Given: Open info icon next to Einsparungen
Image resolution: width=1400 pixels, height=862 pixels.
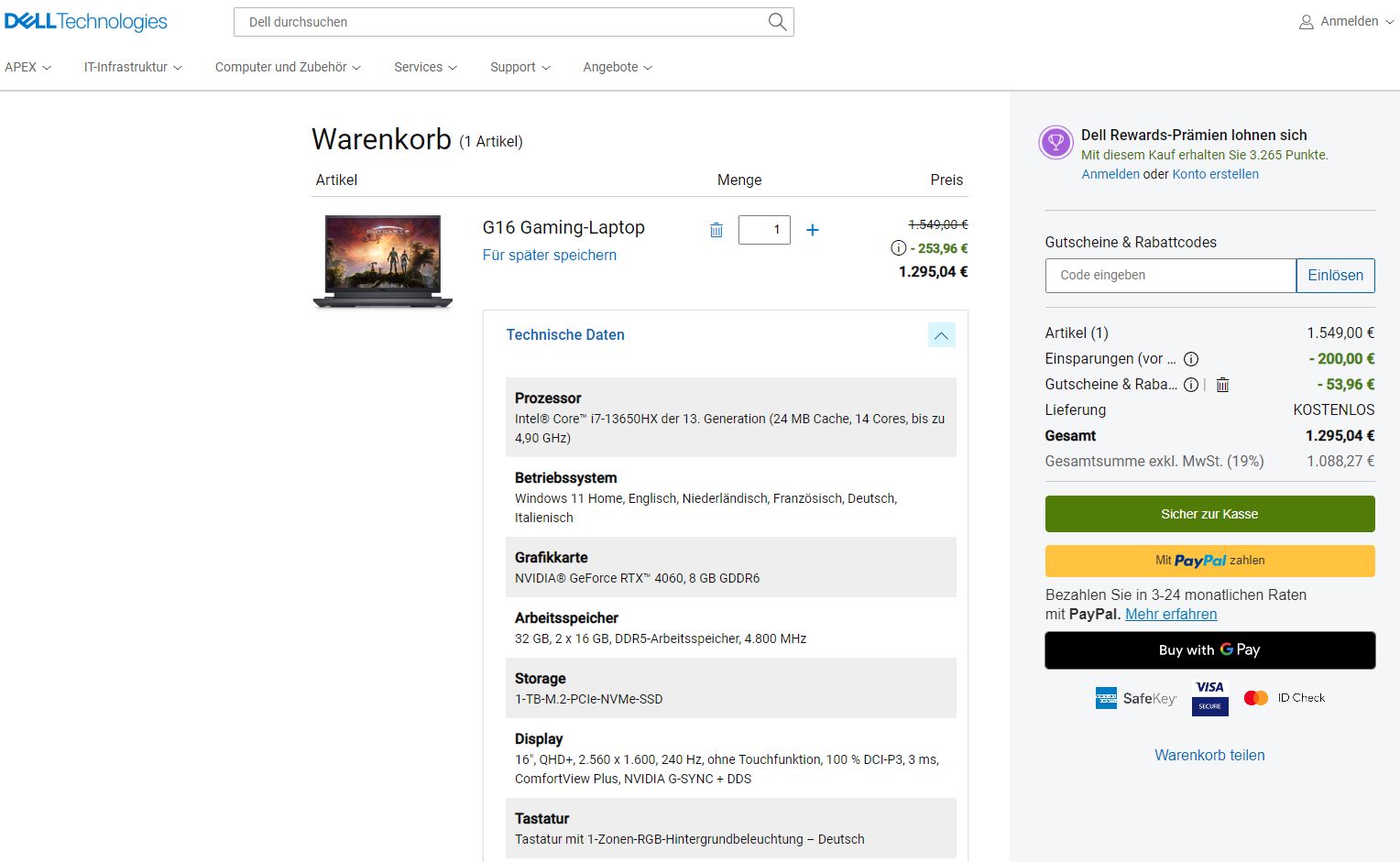Looking at the screenshot, I should [1191, 359].
